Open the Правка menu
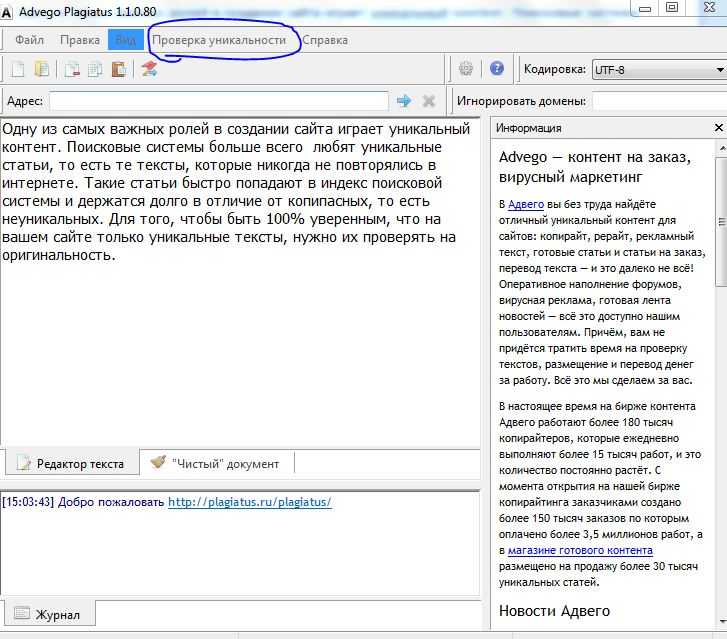Viewport: 727px width, 639px height. pos(80,40)
